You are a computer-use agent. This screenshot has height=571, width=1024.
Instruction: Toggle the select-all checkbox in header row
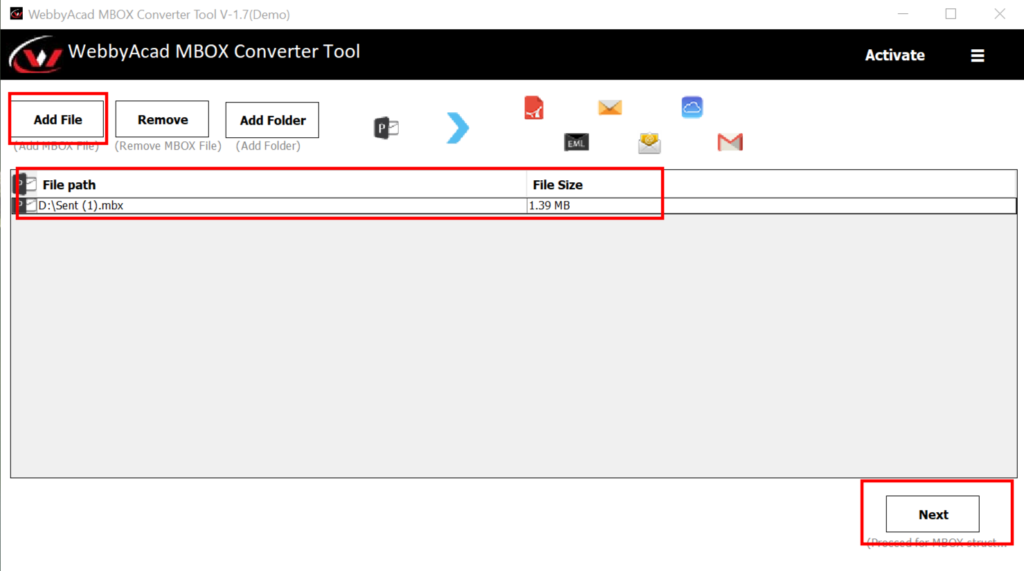point(30,184)
